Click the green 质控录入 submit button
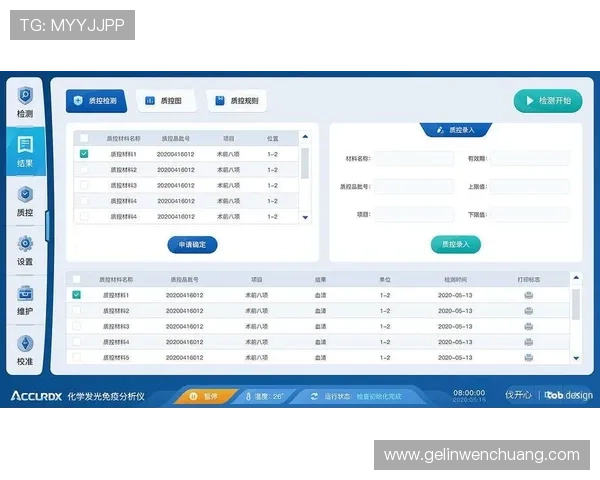Image resolution: width=600 pixels, height=480 pixels. (x=455, y=244)
